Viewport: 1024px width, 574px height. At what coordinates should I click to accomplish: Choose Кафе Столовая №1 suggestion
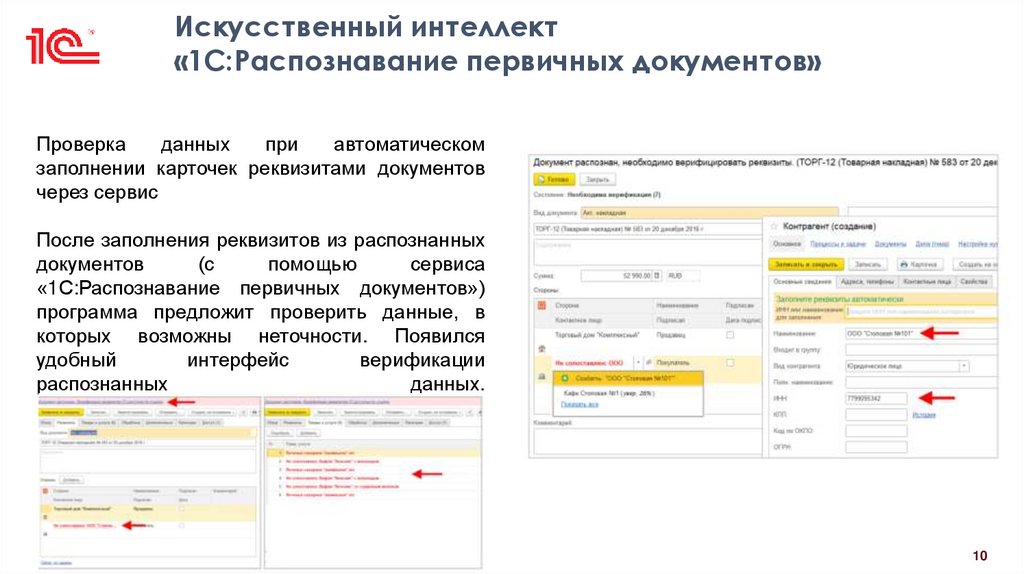609,393
